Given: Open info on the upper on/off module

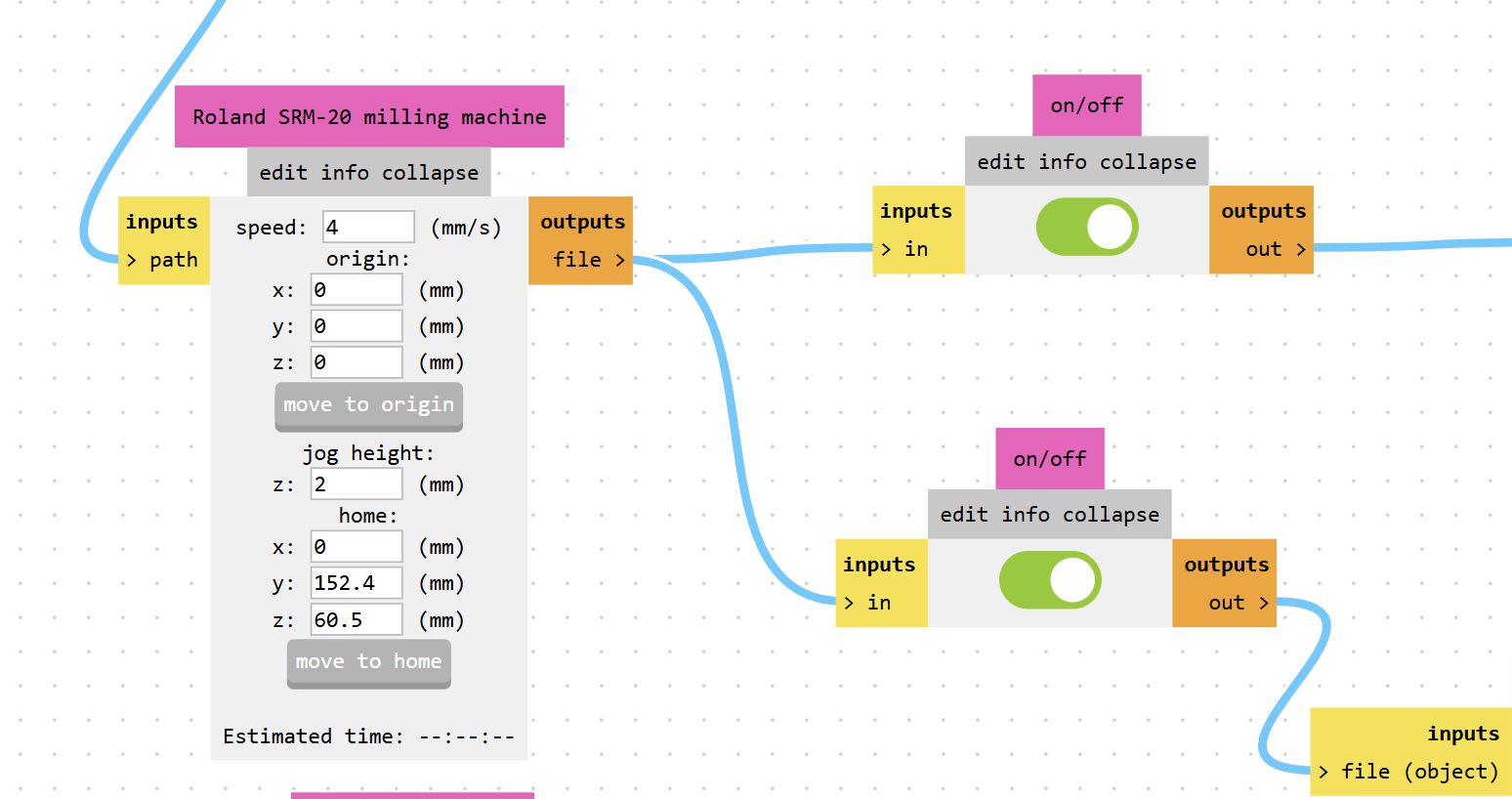Looking at the screenshot, I should (1062, 162).
